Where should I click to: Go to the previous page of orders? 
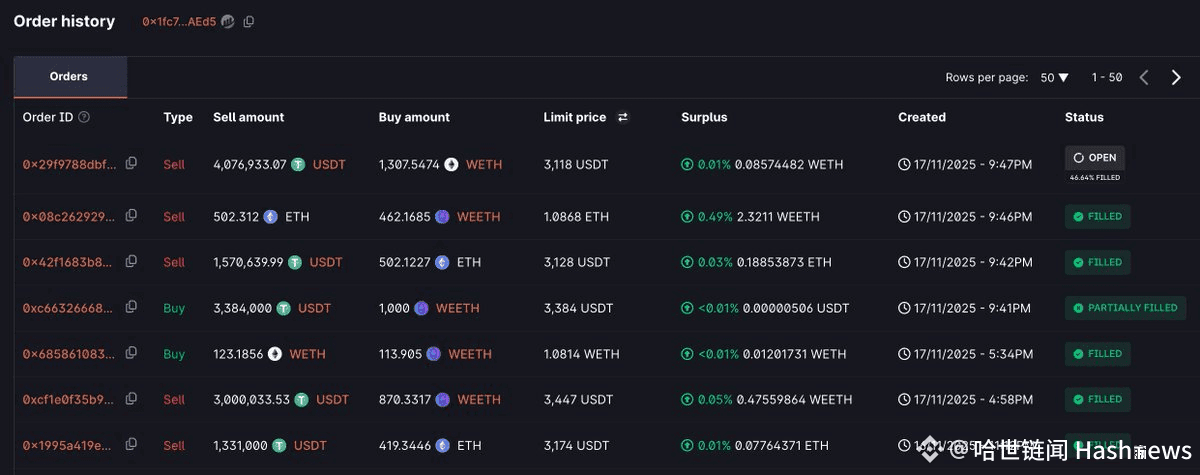[x=1144, y=77]
